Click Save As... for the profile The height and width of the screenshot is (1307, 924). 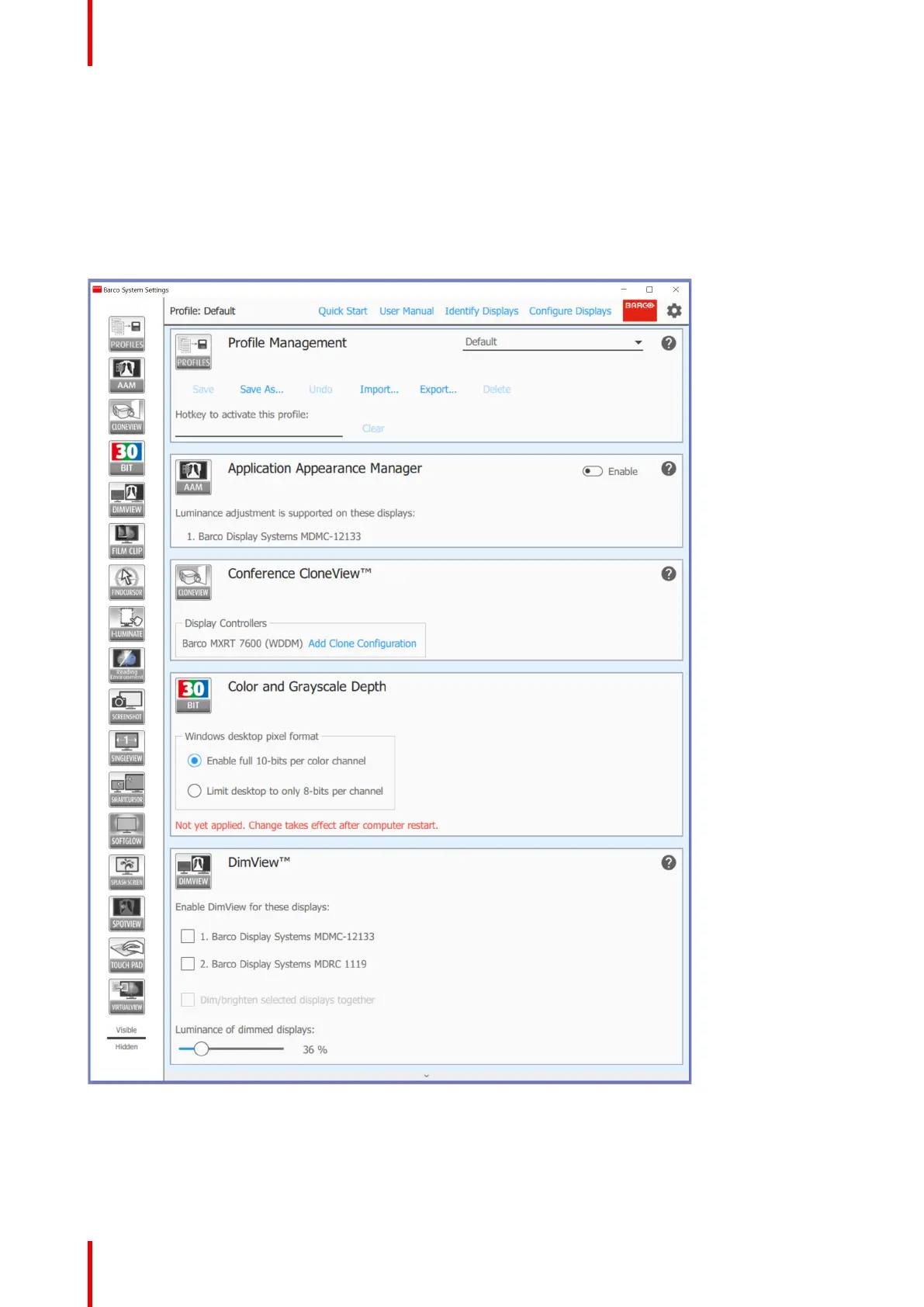(x=261, y=390)
